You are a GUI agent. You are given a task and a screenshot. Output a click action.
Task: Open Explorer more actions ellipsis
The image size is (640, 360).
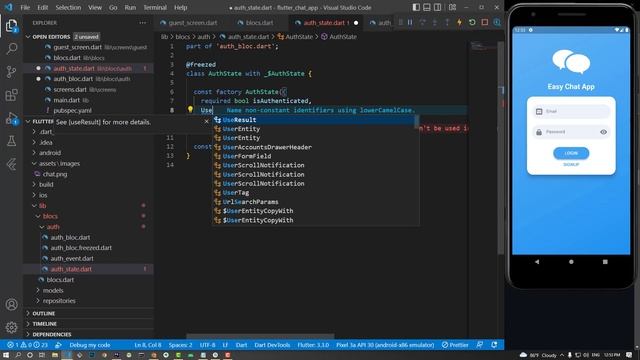coord(142,23)
